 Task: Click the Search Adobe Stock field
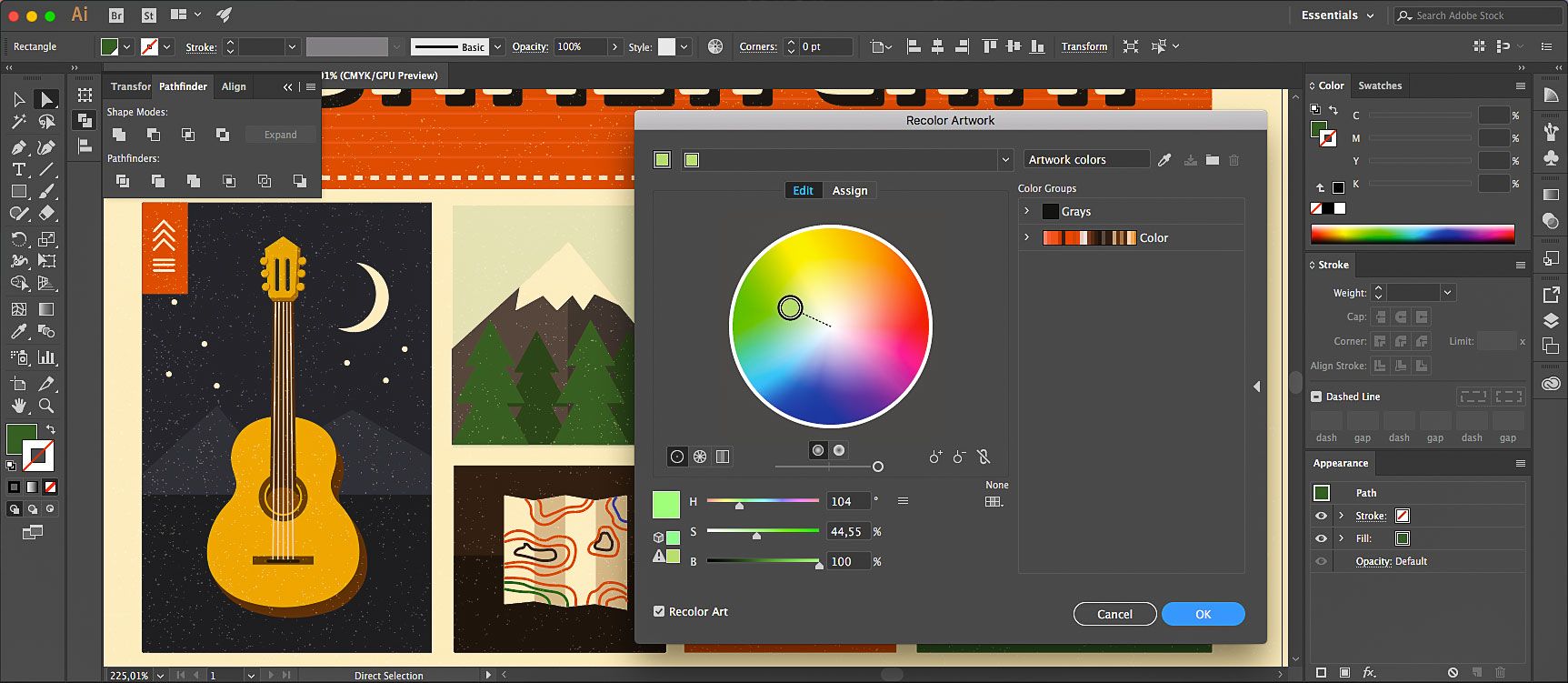pyautogui.click(x=1479, y=15)
